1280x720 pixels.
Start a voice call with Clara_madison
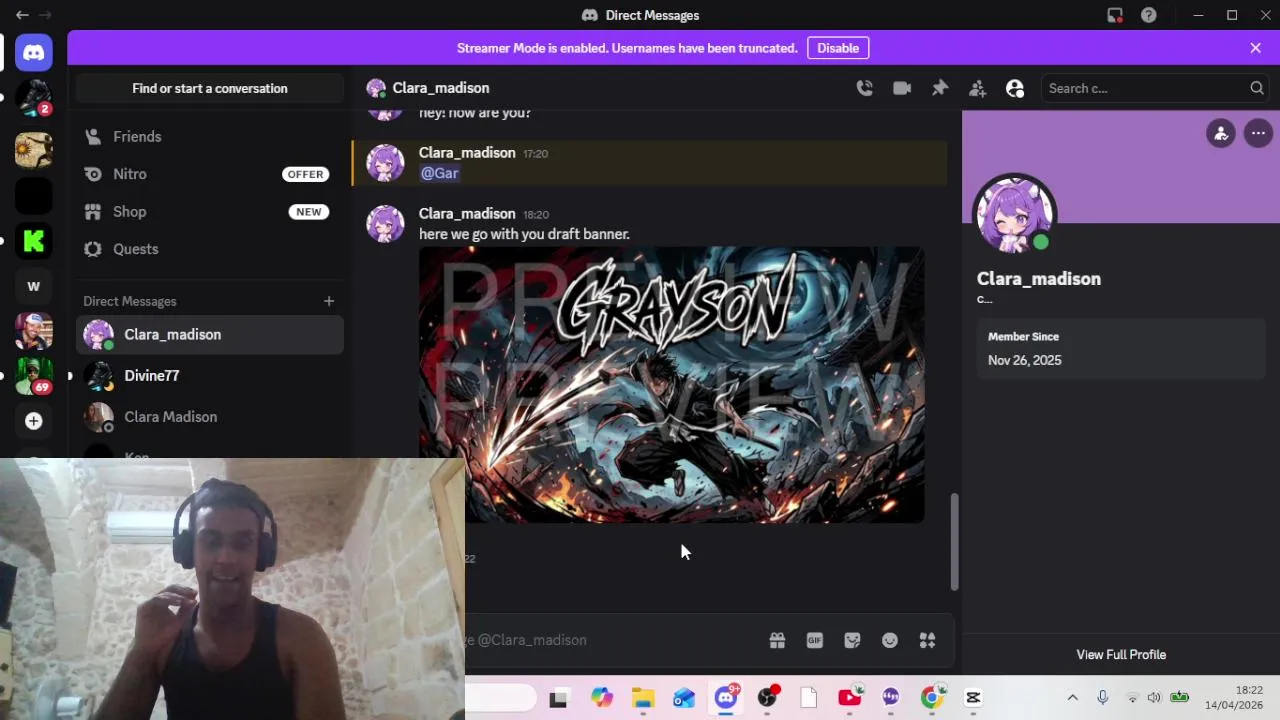pos(865,88)
